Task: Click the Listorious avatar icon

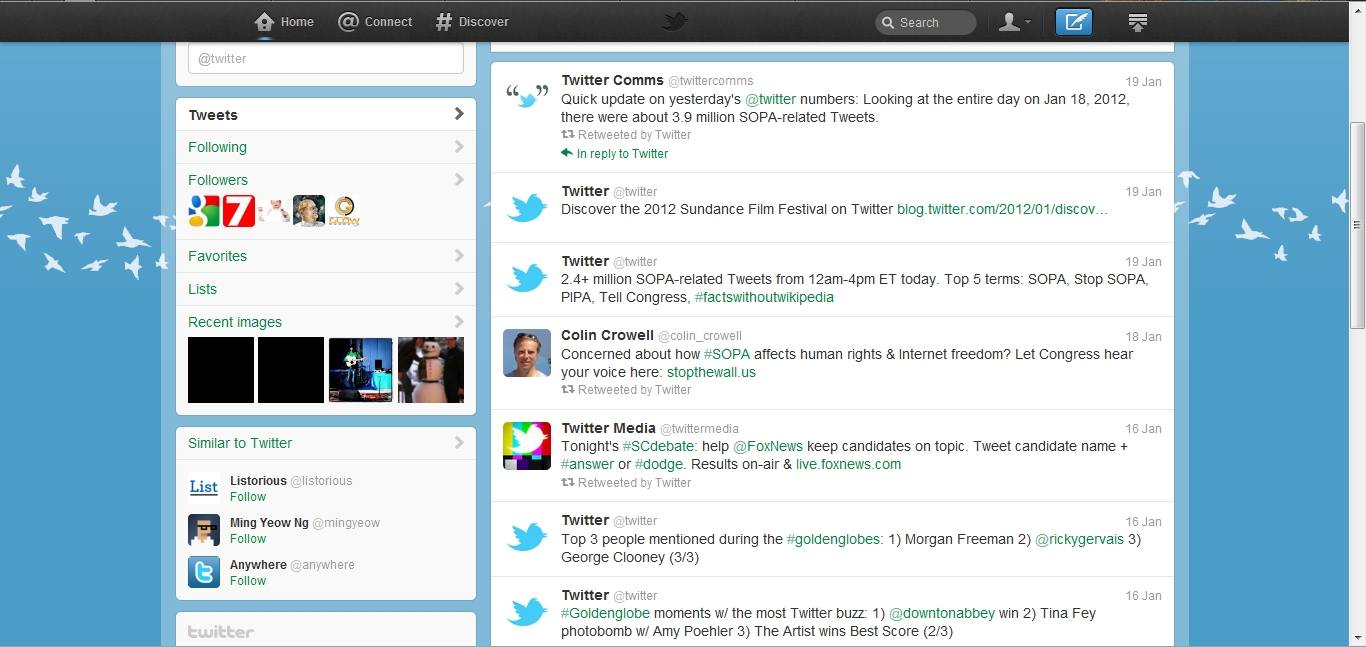Action: coord(204,488)
